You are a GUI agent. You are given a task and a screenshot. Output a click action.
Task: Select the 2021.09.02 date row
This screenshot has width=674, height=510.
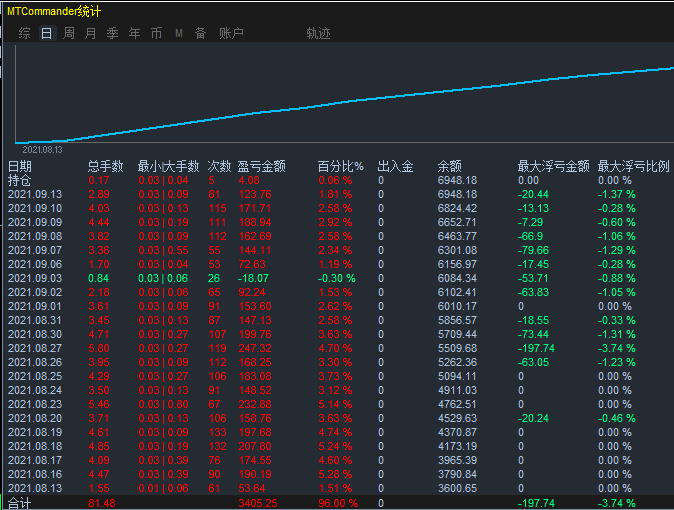tap(35, 292)
